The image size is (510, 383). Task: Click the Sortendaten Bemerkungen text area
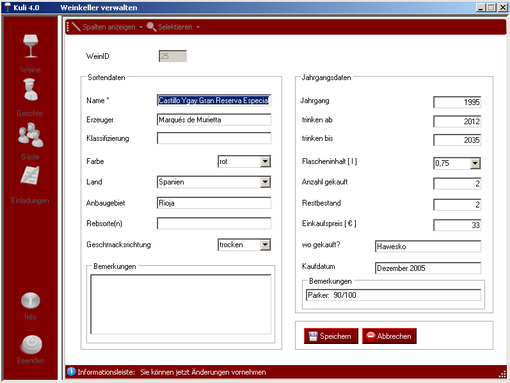click(181, 304)
